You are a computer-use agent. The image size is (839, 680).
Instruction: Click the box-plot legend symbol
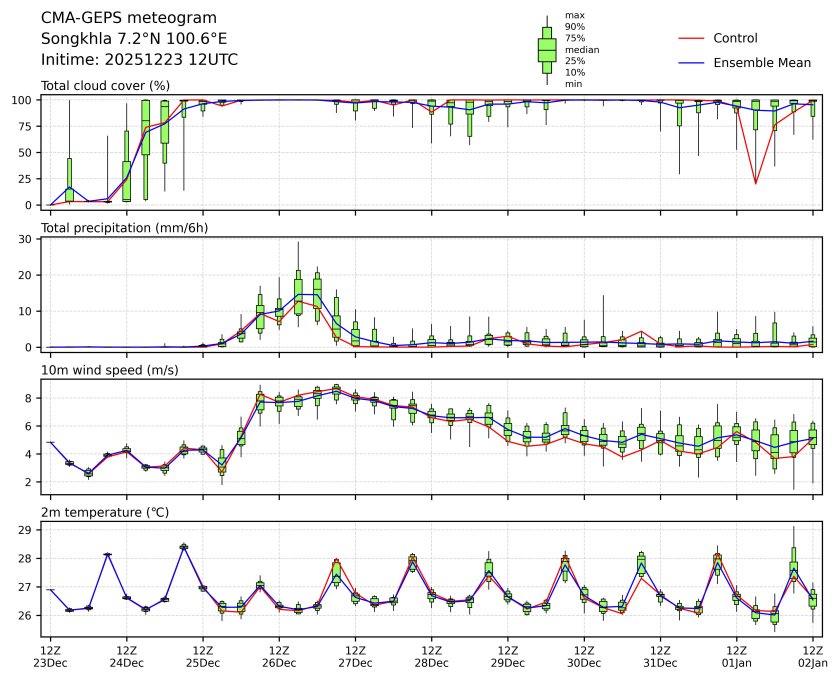click(x=547, y=49)
